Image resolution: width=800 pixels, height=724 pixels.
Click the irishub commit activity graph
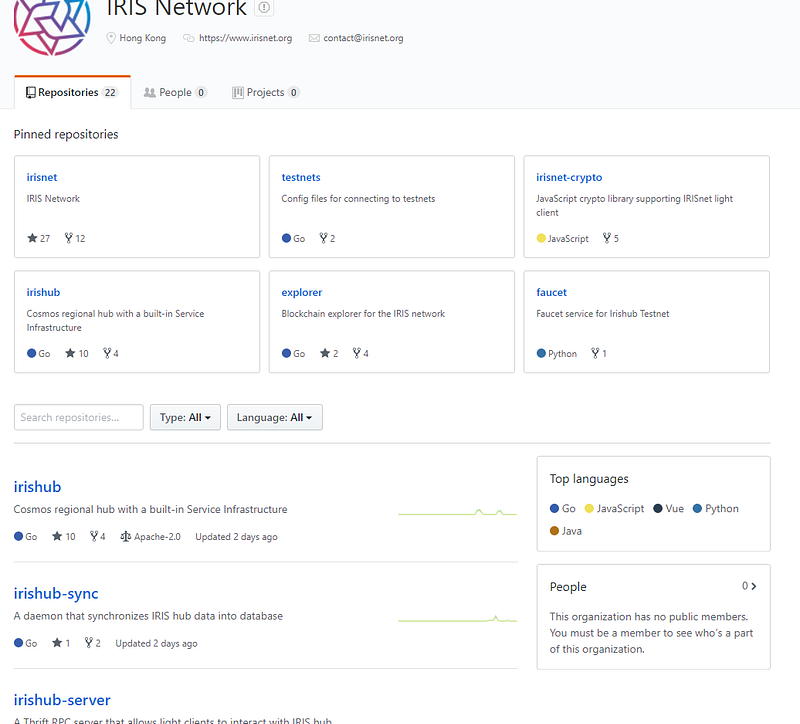tap(457, 512)
